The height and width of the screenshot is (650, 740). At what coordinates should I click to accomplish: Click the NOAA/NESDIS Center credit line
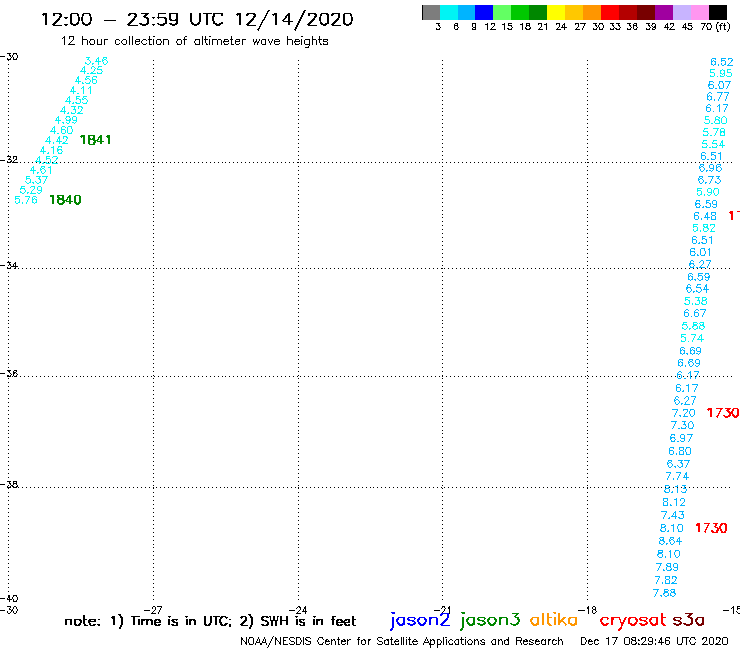(x=402, y=642)
